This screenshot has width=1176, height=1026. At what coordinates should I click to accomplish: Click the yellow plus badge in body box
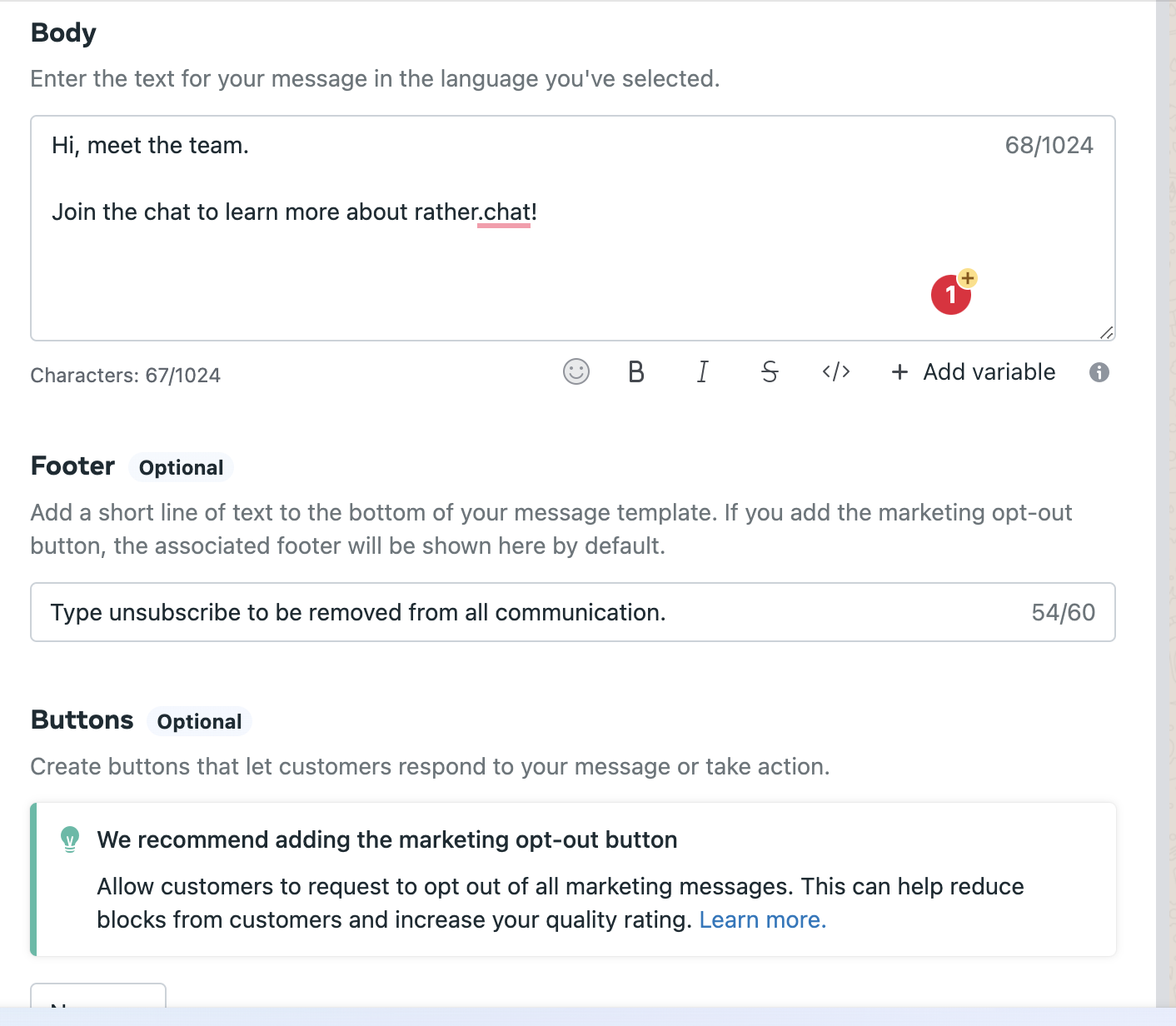pos(968,278)
